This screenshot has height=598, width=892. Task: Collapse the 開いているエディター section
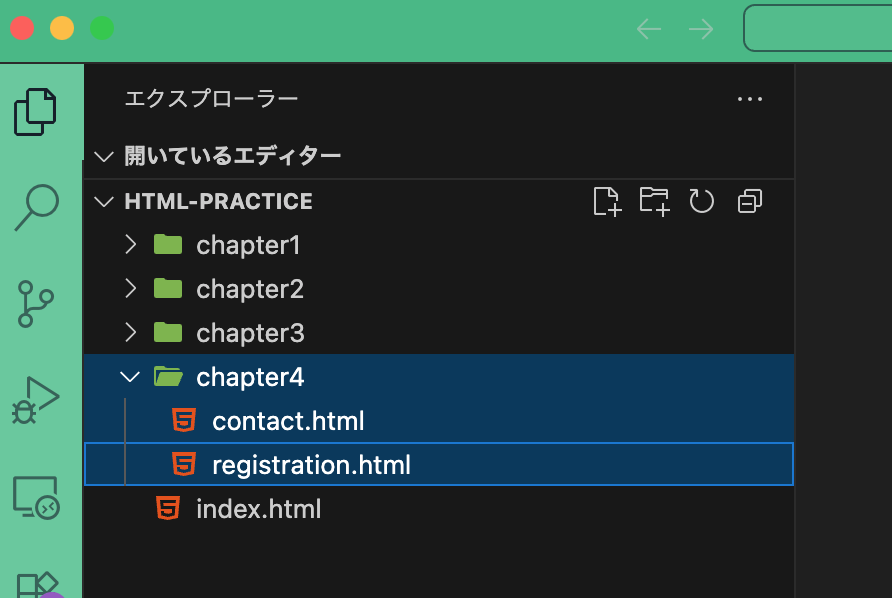(x=103, y=156)
